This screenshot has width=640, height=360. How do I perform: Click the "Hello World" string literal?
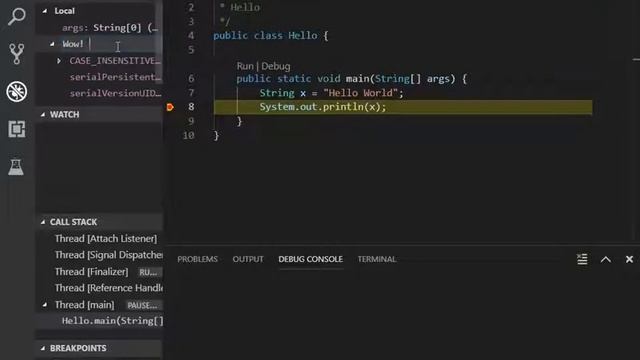coord(360,93)
